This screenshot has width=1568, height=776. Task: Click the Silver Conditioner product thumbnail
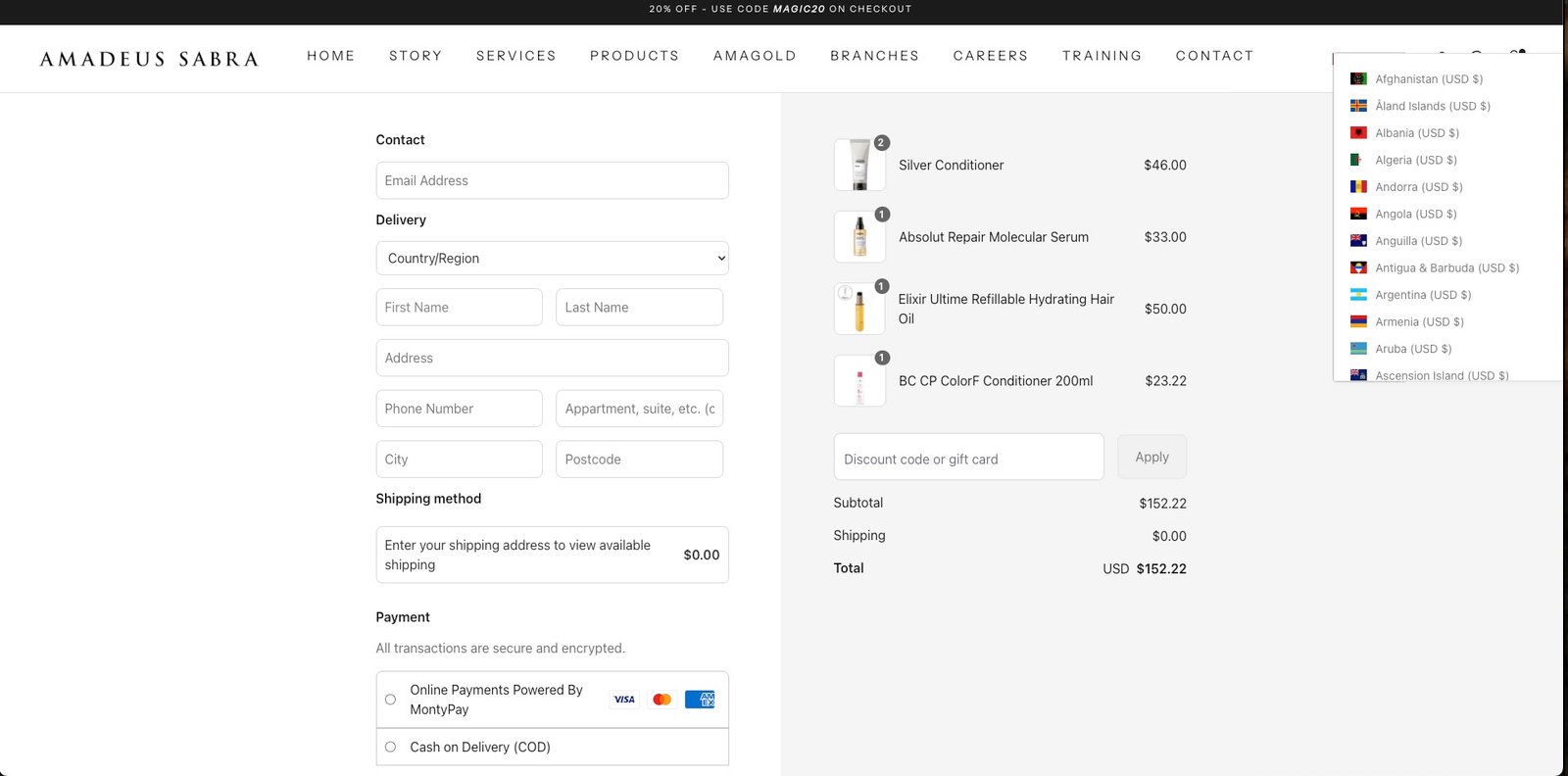click(859, 165)
